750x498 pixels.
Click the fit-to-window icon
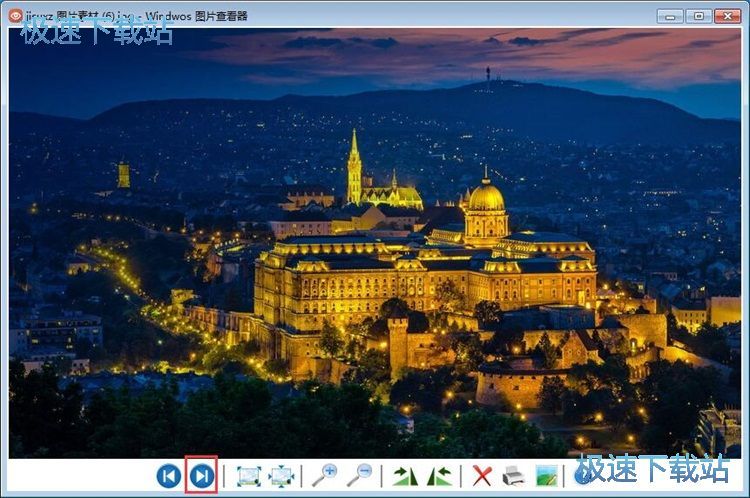tap(249, 476)
